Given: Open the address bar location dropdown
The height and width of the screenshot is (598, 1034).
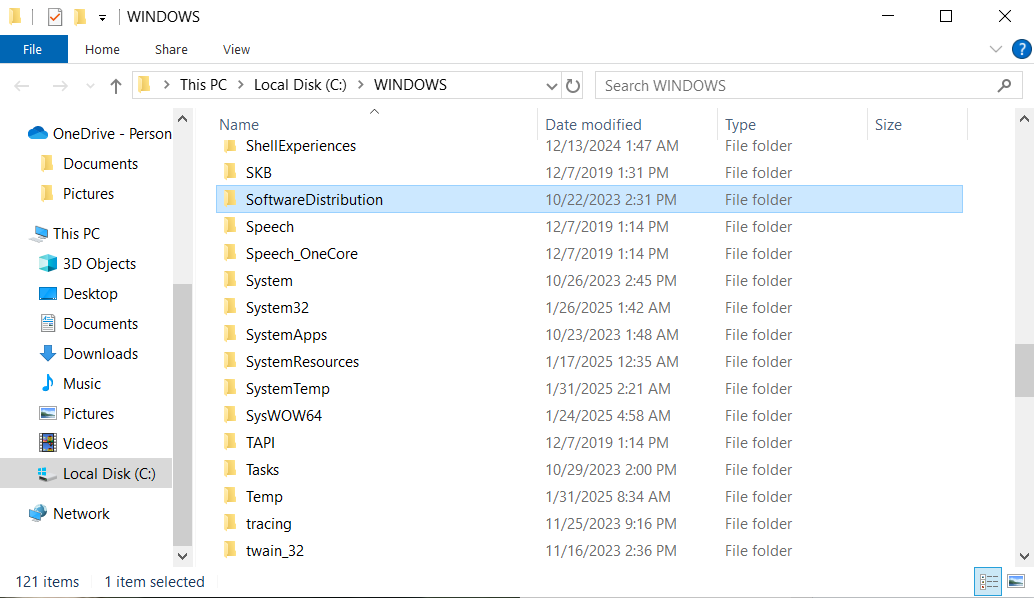Looking at the screenshot, I should 551,85.
